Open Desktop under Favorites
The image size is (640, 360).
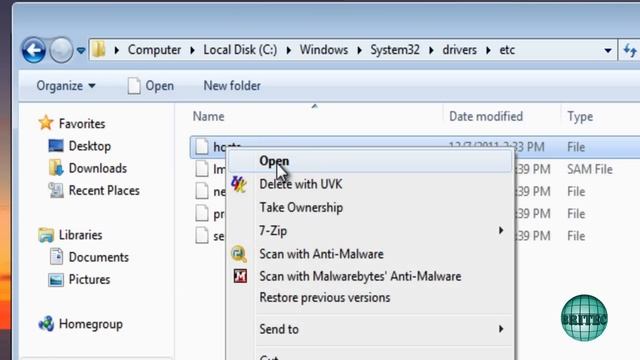[89, 146]
